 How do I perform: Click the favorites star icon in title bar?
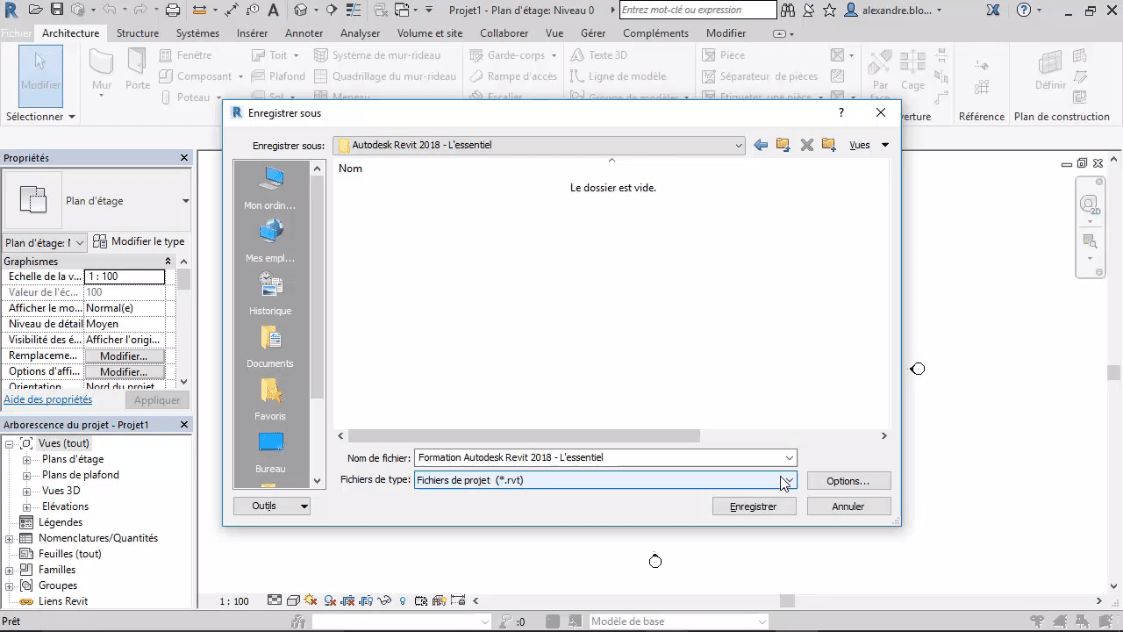coord(829,10)
